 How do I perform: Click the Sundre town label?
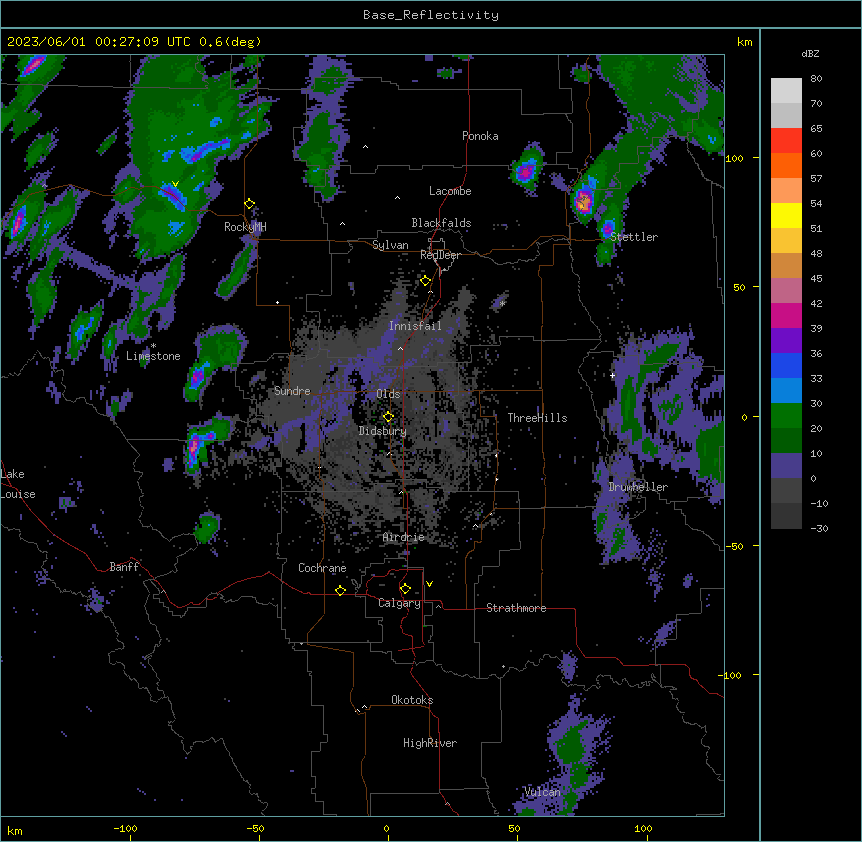click(x=292, y=391)
